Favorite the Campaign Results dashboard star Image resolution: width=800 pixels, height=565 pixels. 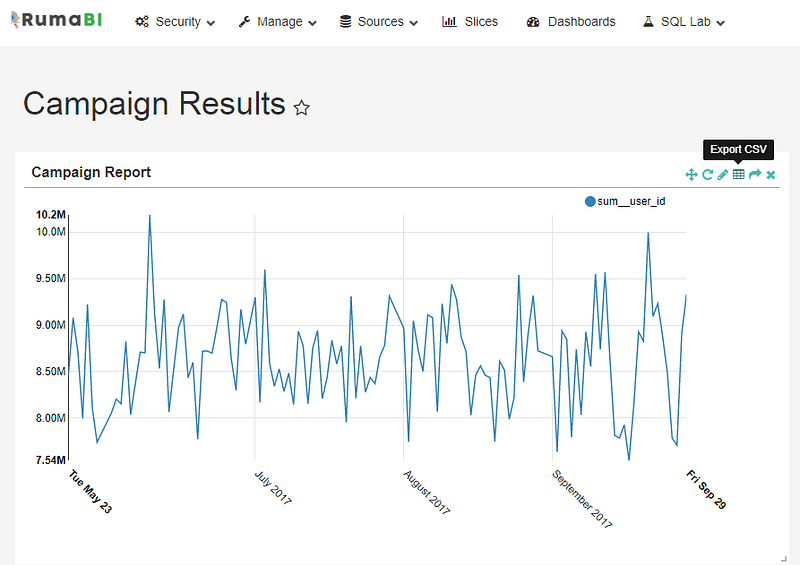tap(302, 108)
